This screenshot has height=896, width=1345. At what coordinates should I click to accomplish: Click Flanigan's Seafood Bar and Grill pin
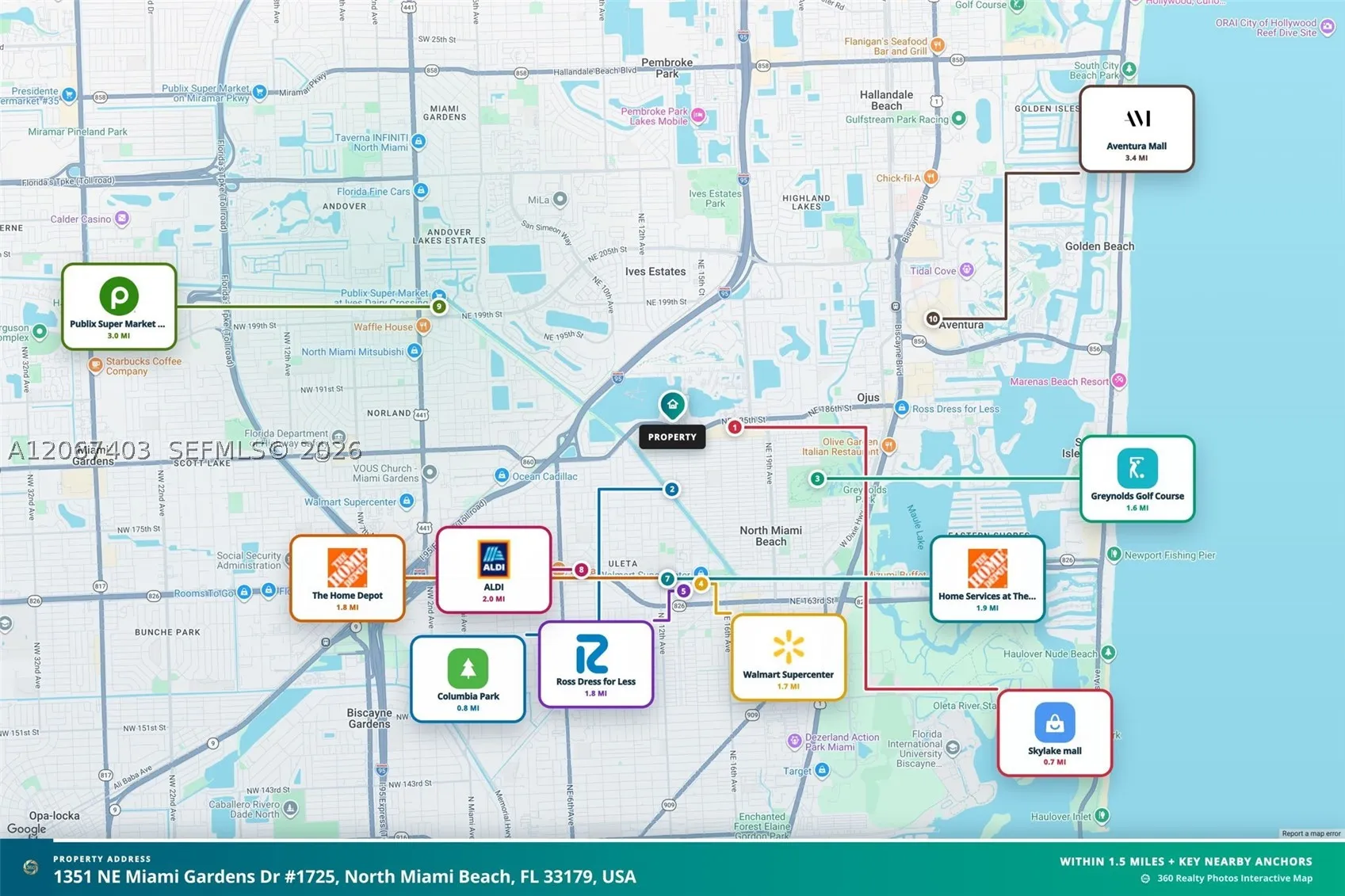pyautogui.click(x=938, y=45)
